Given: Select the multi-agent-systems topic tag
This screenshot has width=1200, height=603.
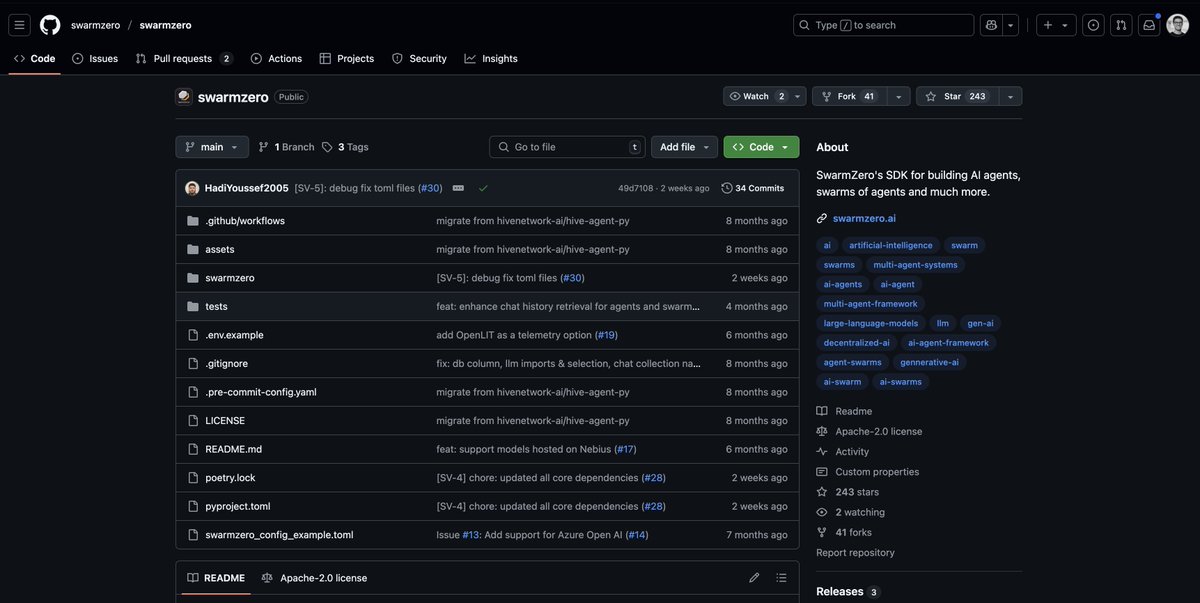Looking at the screenshot, I should coord(915,265).
